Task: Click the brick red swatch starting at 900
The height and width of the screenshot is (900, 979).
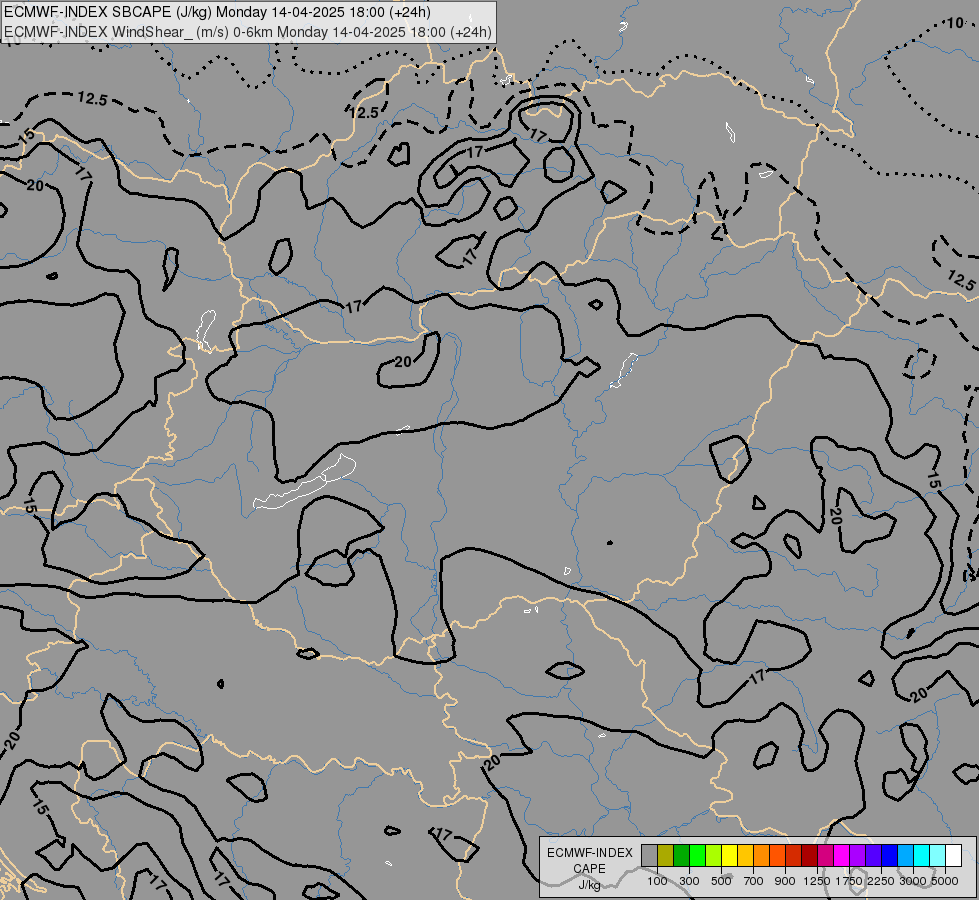Action: 794,856
